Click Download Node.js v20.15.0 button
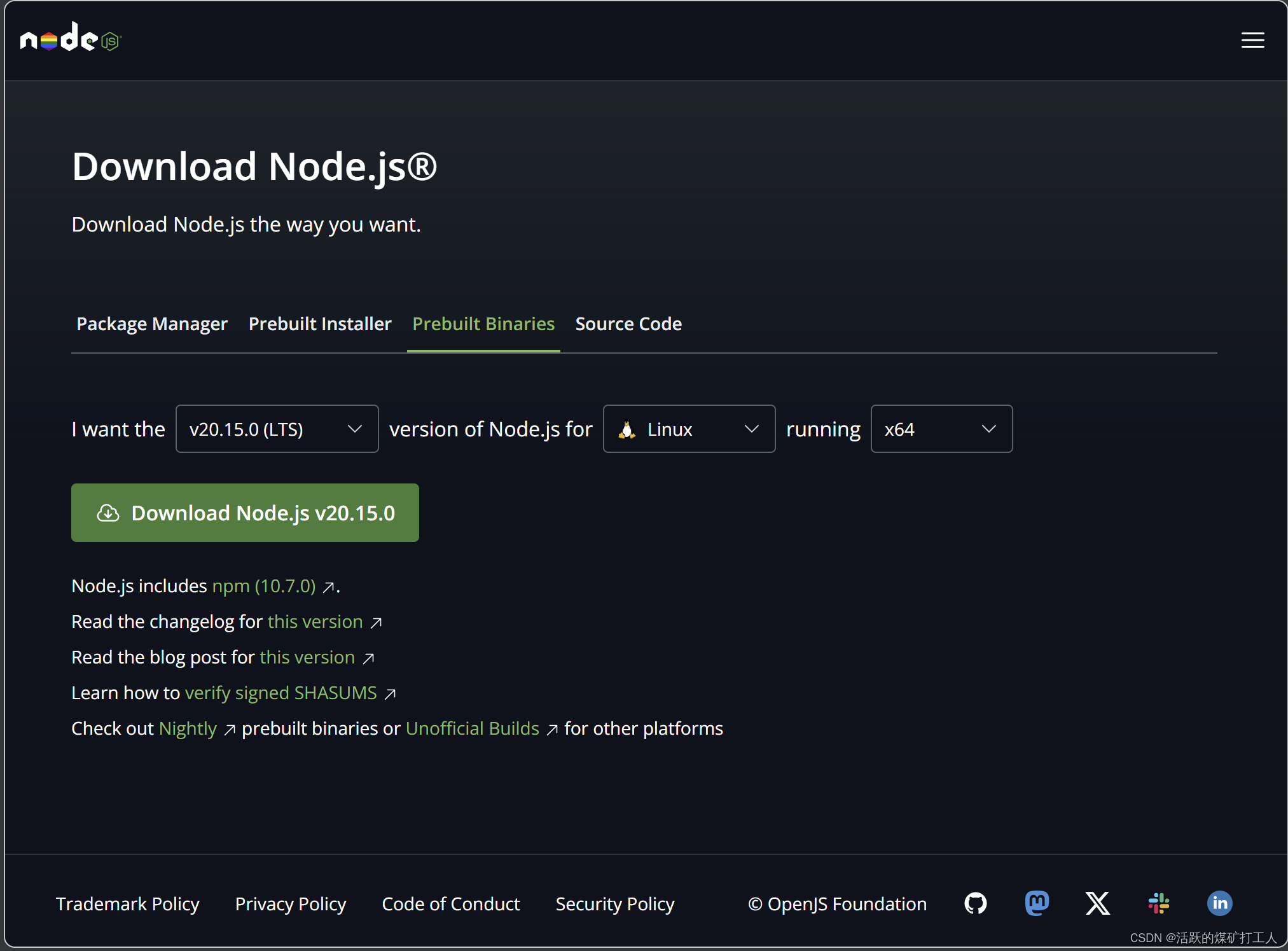 [245, 513]
